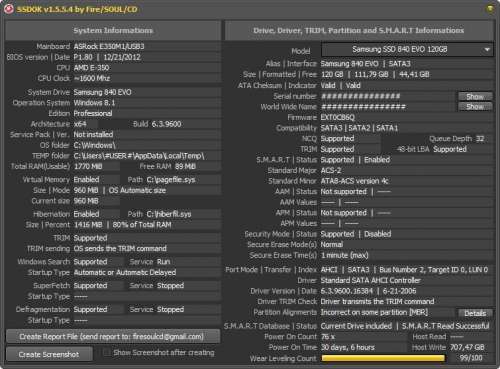Click the SSDOK app icon in title bar
Screen dimensions: 500x369
point(8,9)
